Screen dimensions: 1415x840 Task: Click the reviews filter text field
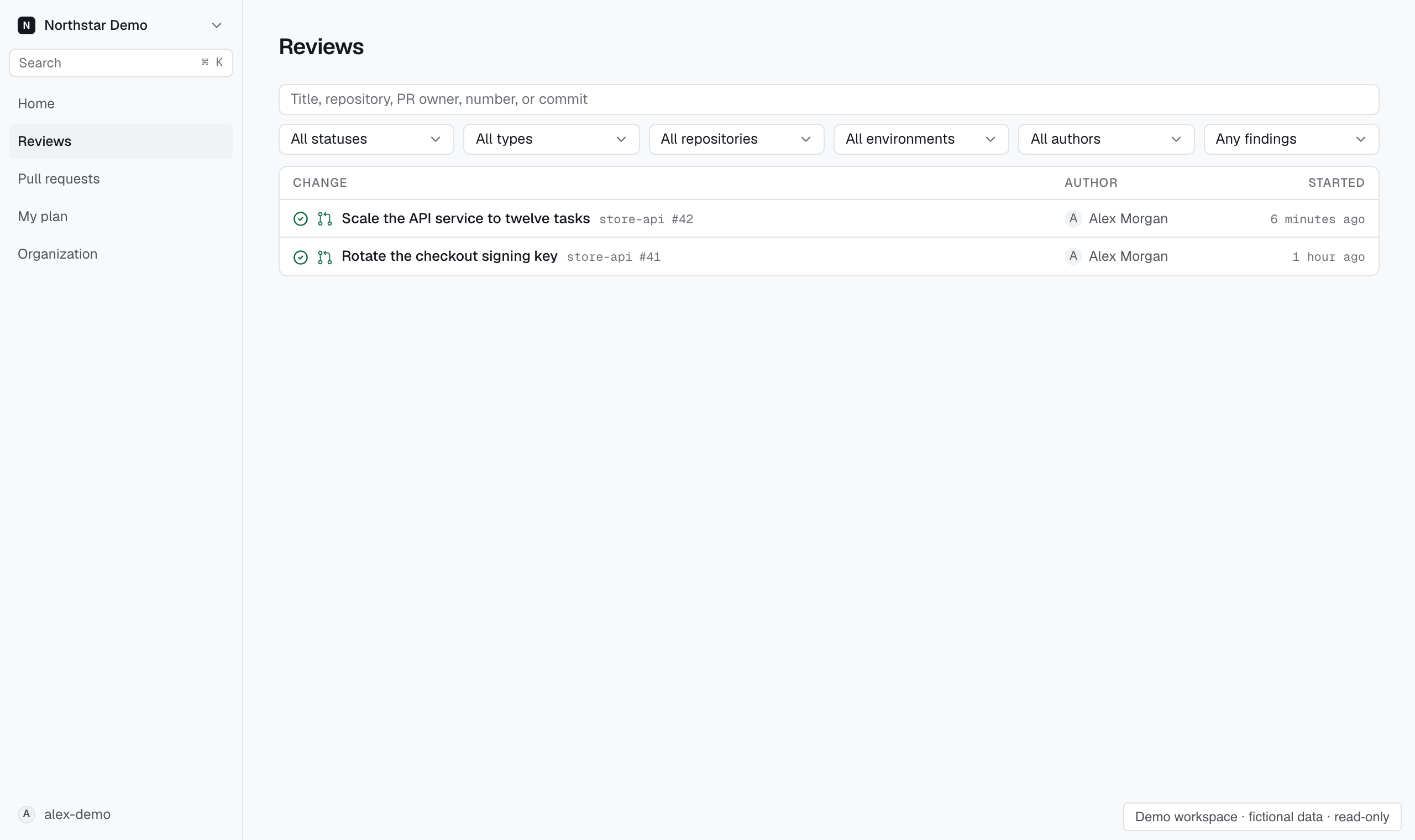pyautogui.click(x=829, y=99)
